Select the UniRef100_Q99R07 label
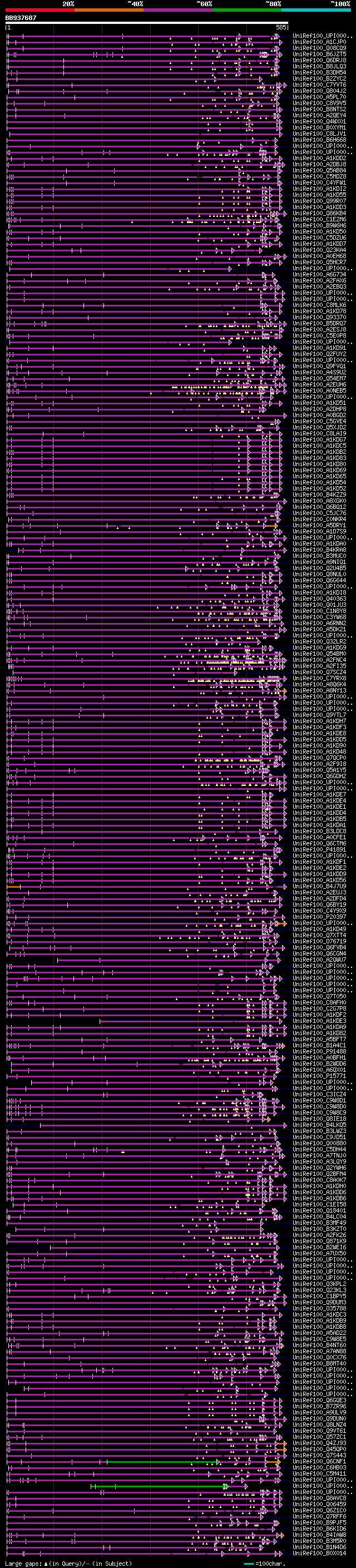 tap(319, 201)
